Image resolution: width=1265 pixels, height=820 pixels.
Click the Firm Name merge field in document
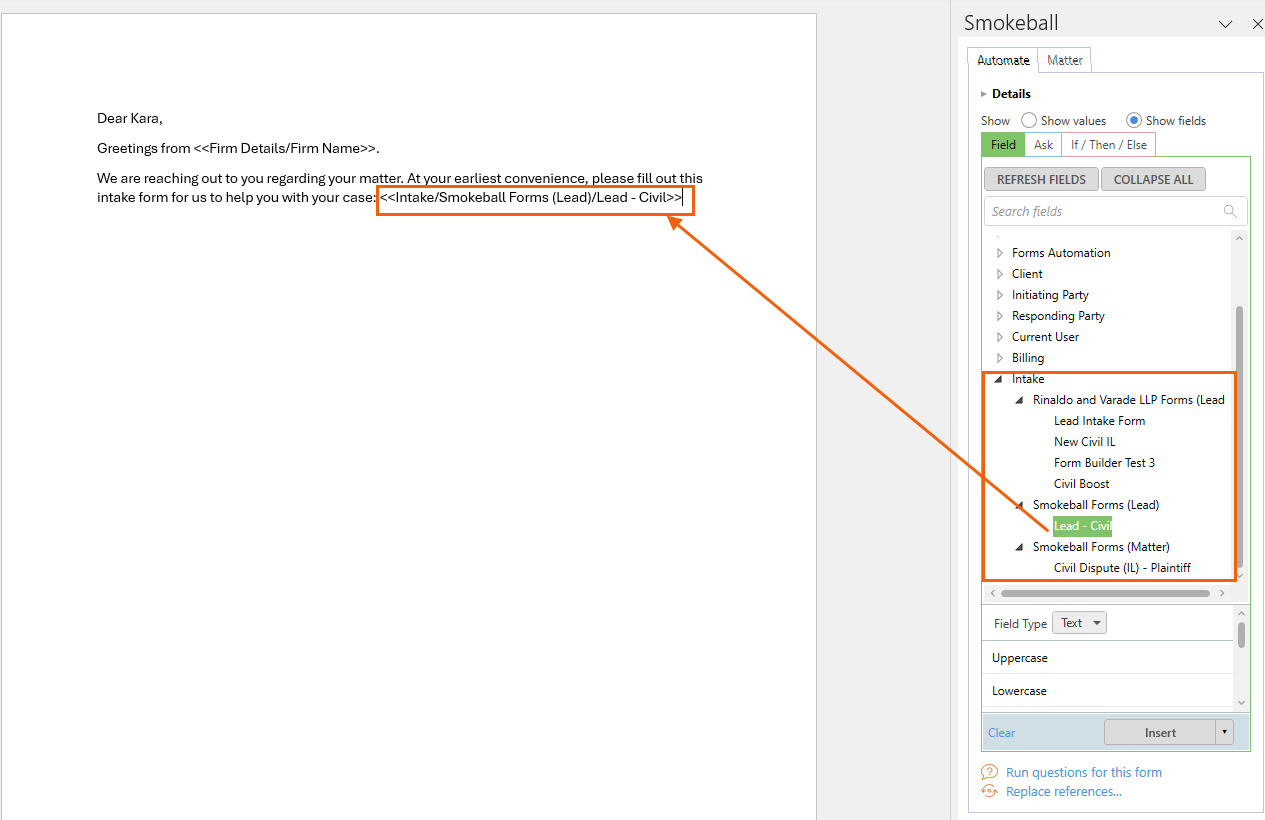[286, 148]
